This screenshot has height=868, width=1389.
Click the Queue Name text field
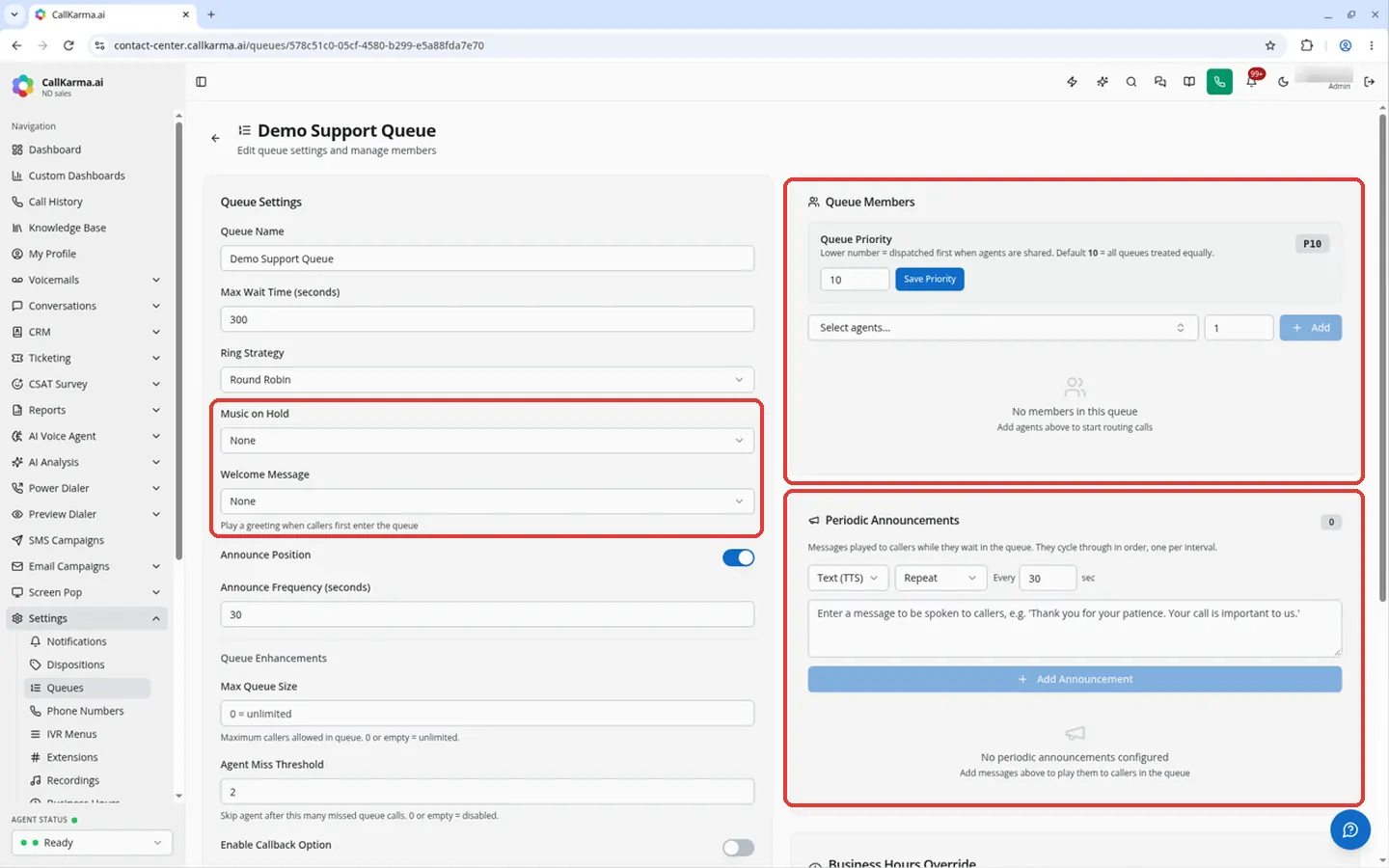pos(487,258)
